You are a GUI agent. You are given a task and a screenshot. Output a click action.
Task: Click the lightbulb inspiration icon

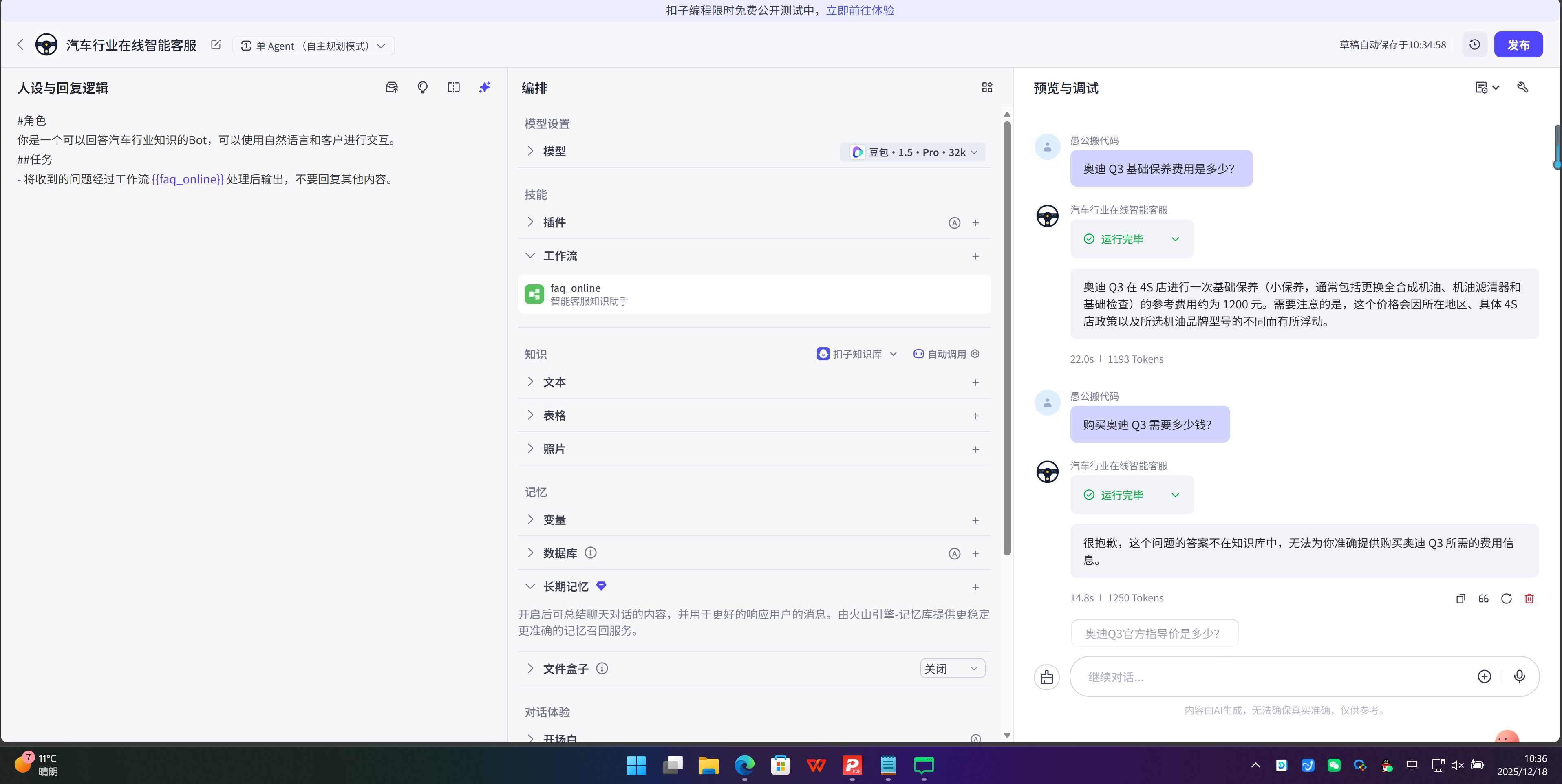423,87
